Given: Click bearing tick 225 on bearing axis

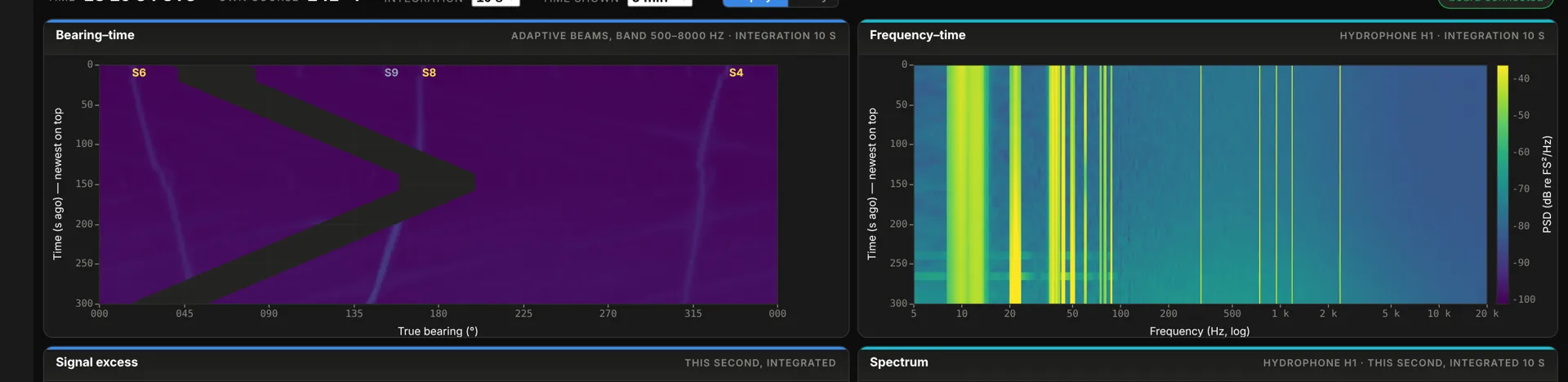Looking at the screenshot, I should click(523, 313).
